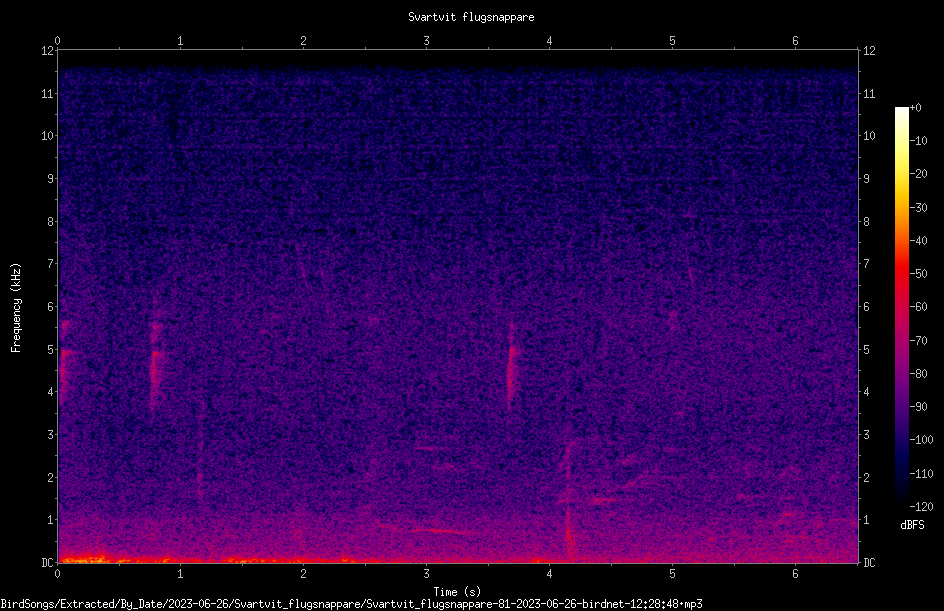944x611 pixels.
Task: Click the "-40" color scale label
Action: tap(918, 241)
